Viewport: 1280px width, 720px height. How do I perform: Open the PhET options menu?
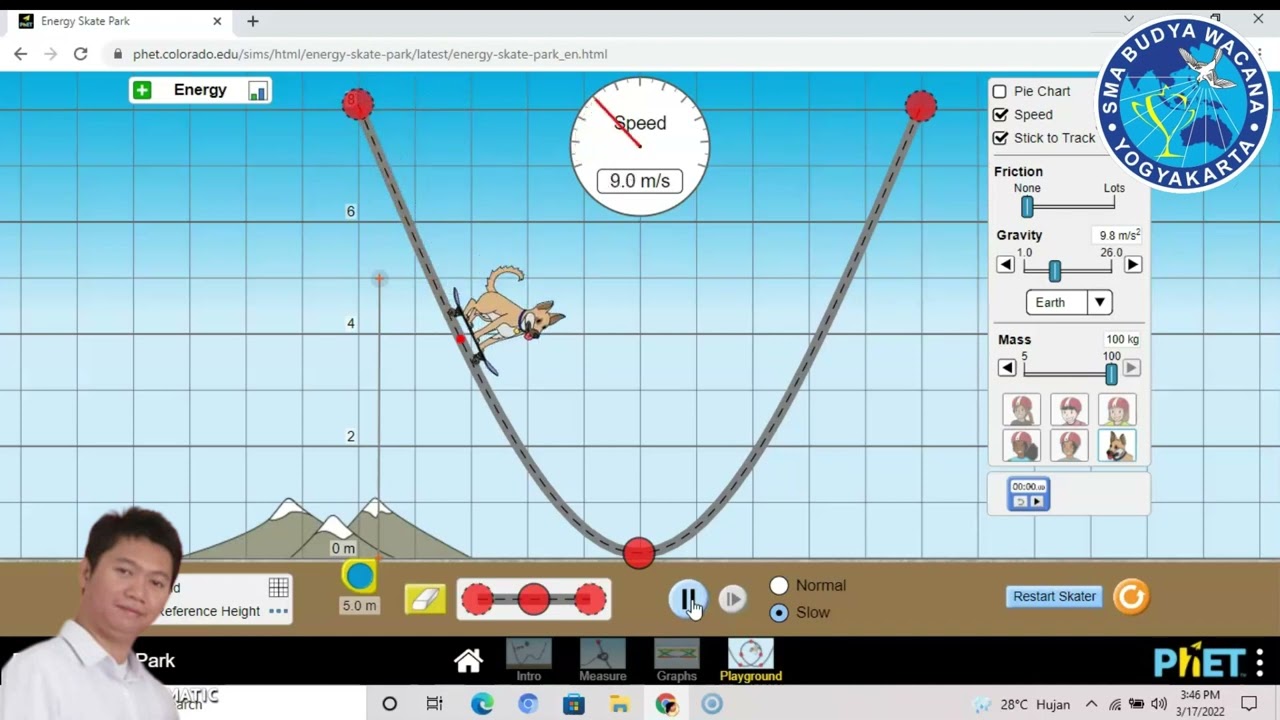tap(1260, 662)
